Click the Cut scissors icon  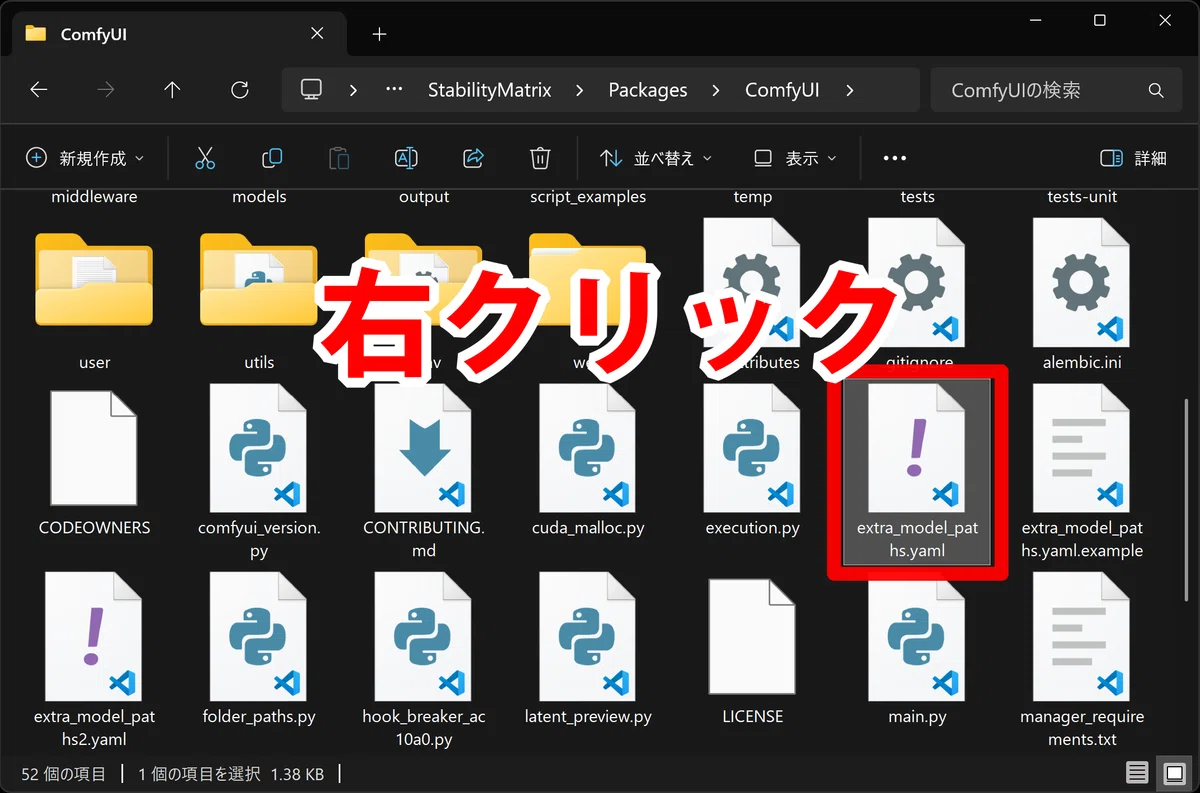click(205, 158)
